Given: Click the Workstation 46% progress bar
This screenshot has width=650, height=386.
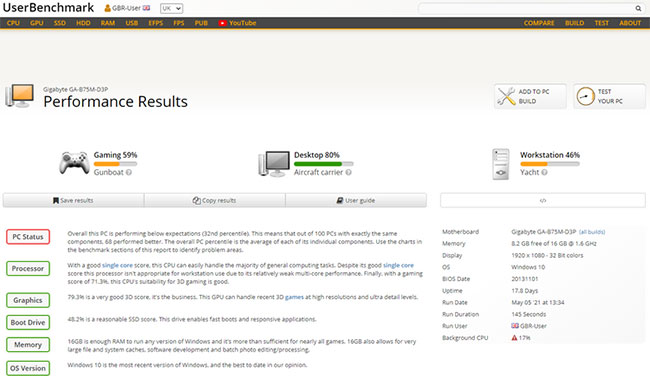Looking at the screenshot, I should point(550,164).
